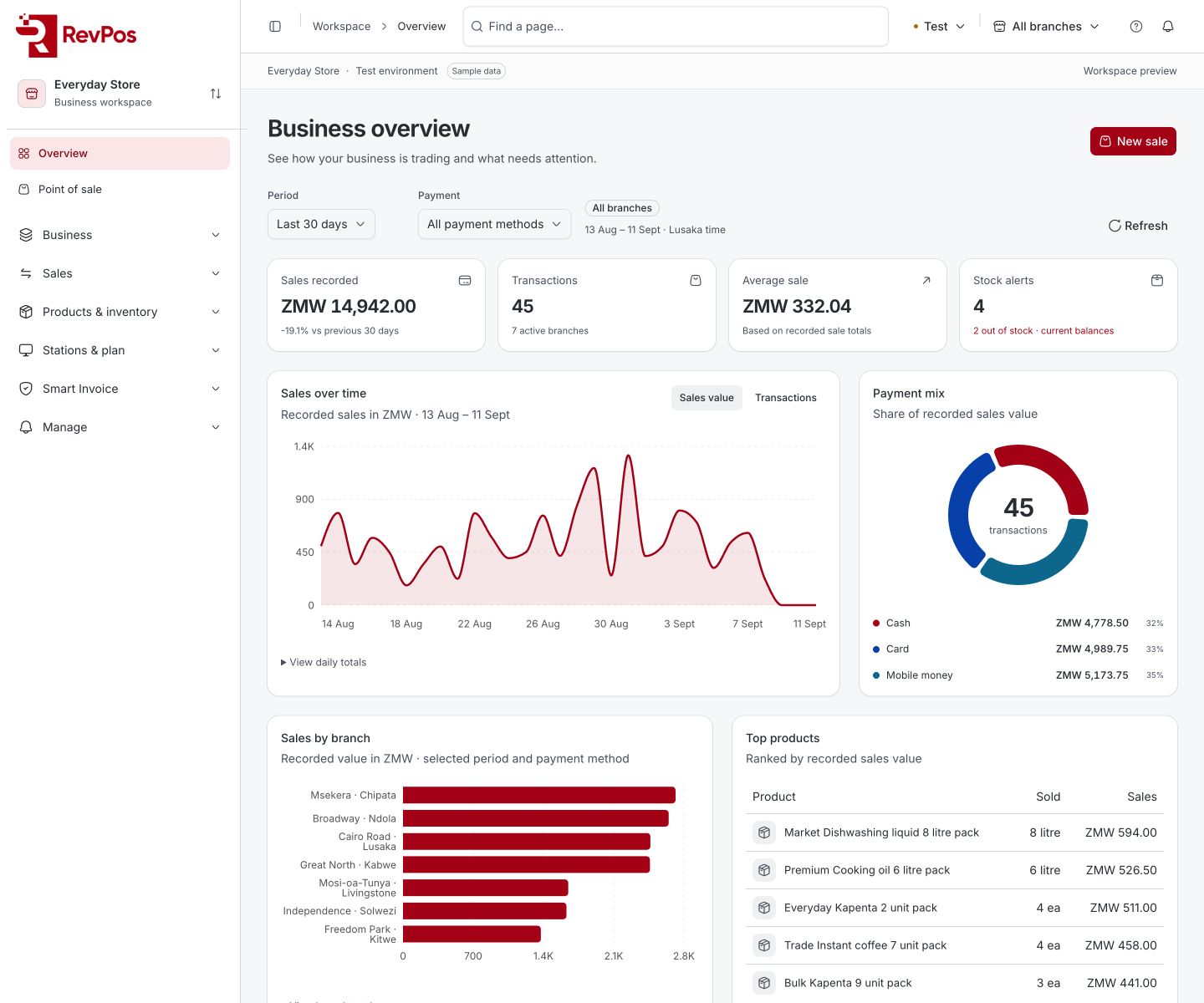
Task: Open the Last 30 days period dropdown
Action: click(321, 224)
